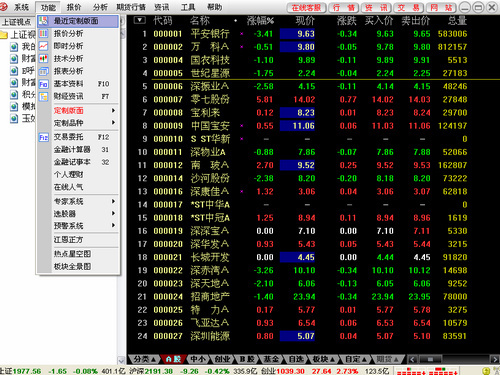
Task: Click the 技术分析 candlestick icon
Action: tap(43, 59)
